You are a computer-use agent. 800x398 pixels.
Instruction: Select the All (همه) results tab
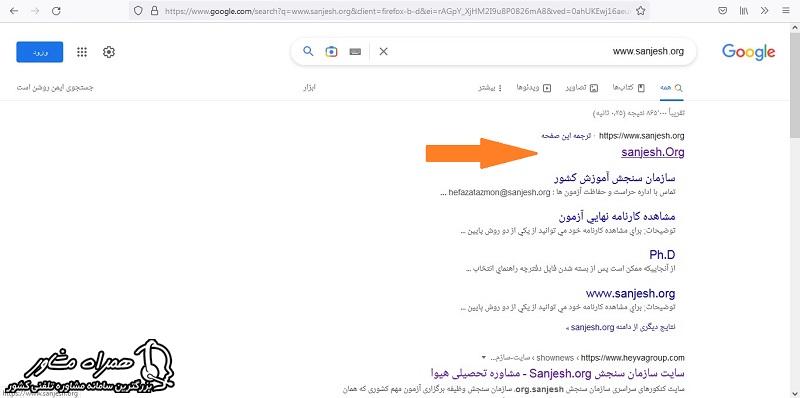click(x=671, y=88)
